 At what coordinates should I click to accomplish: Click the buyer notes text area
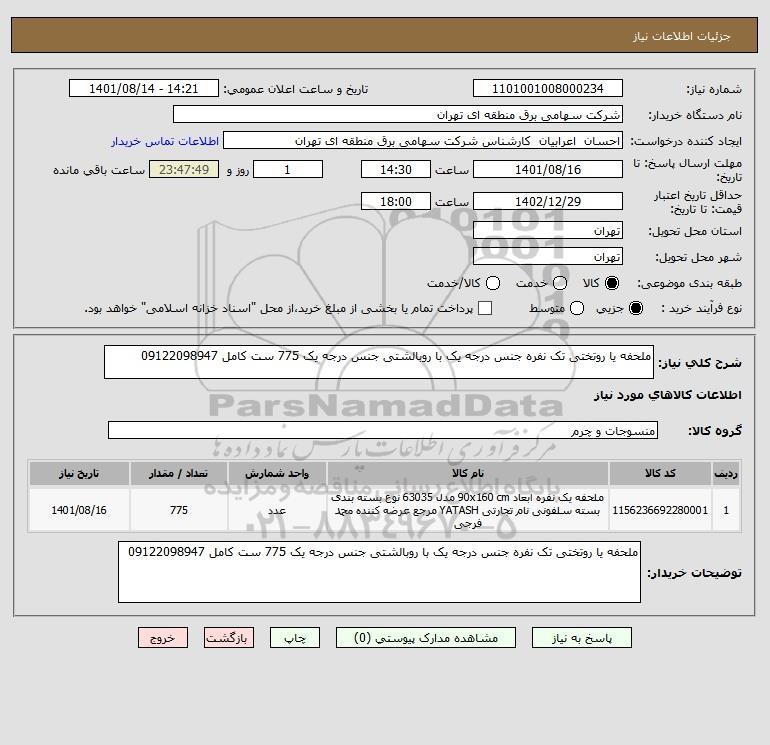tap(379, 572)
